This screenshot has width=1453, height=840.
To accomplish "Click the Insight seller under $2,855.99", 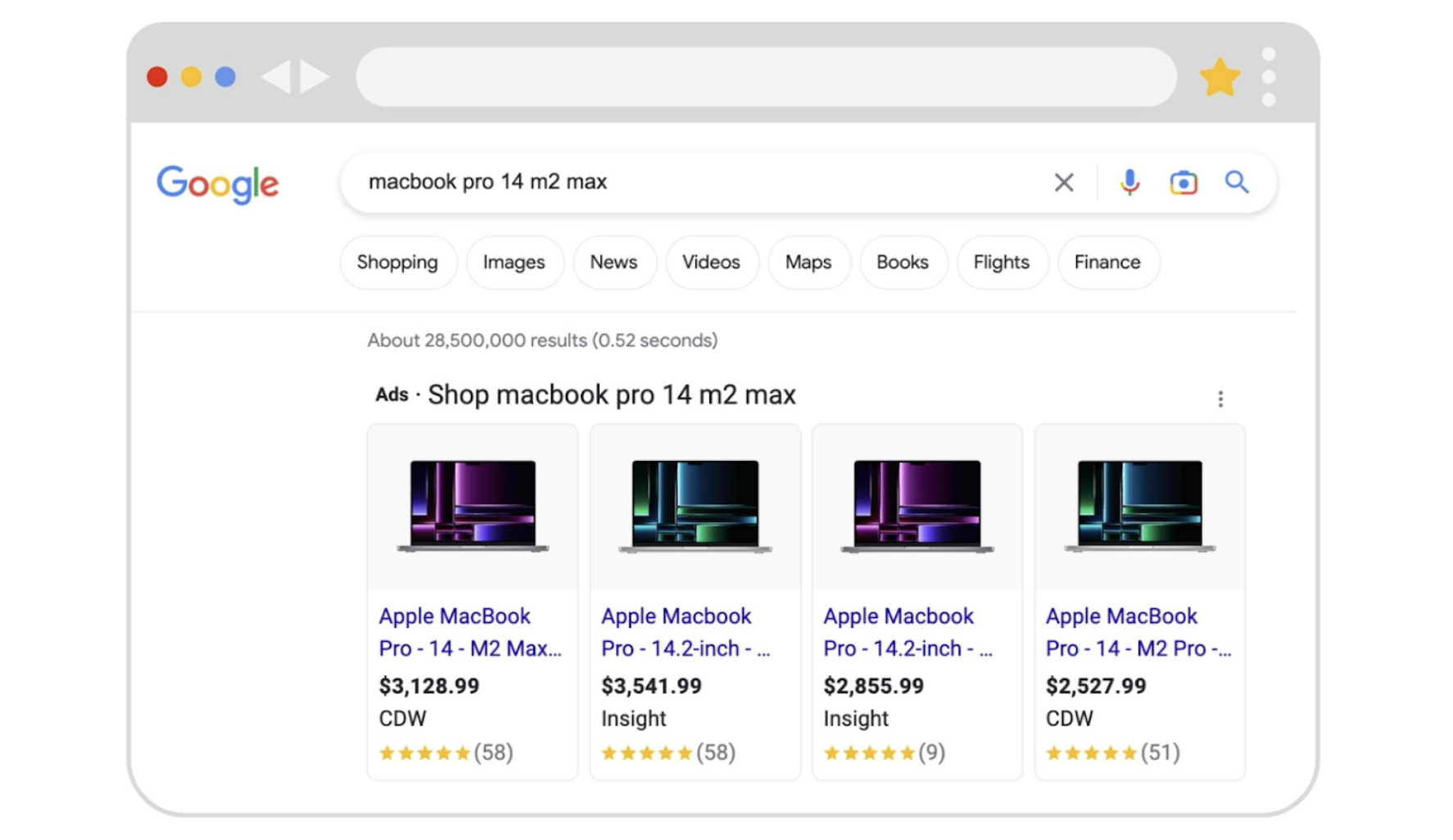I will point(856,719).
